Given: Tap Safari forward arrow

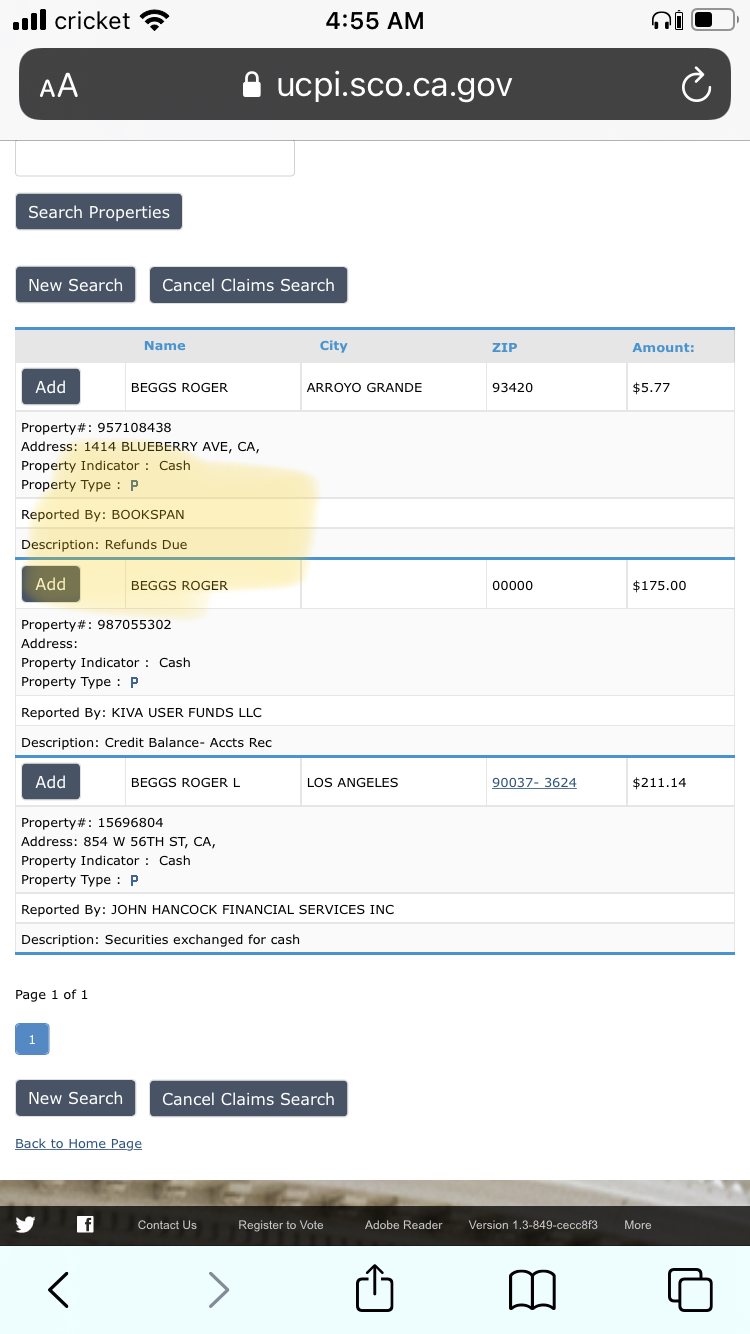Looking at the screenshot, I should click(218, 1289).
